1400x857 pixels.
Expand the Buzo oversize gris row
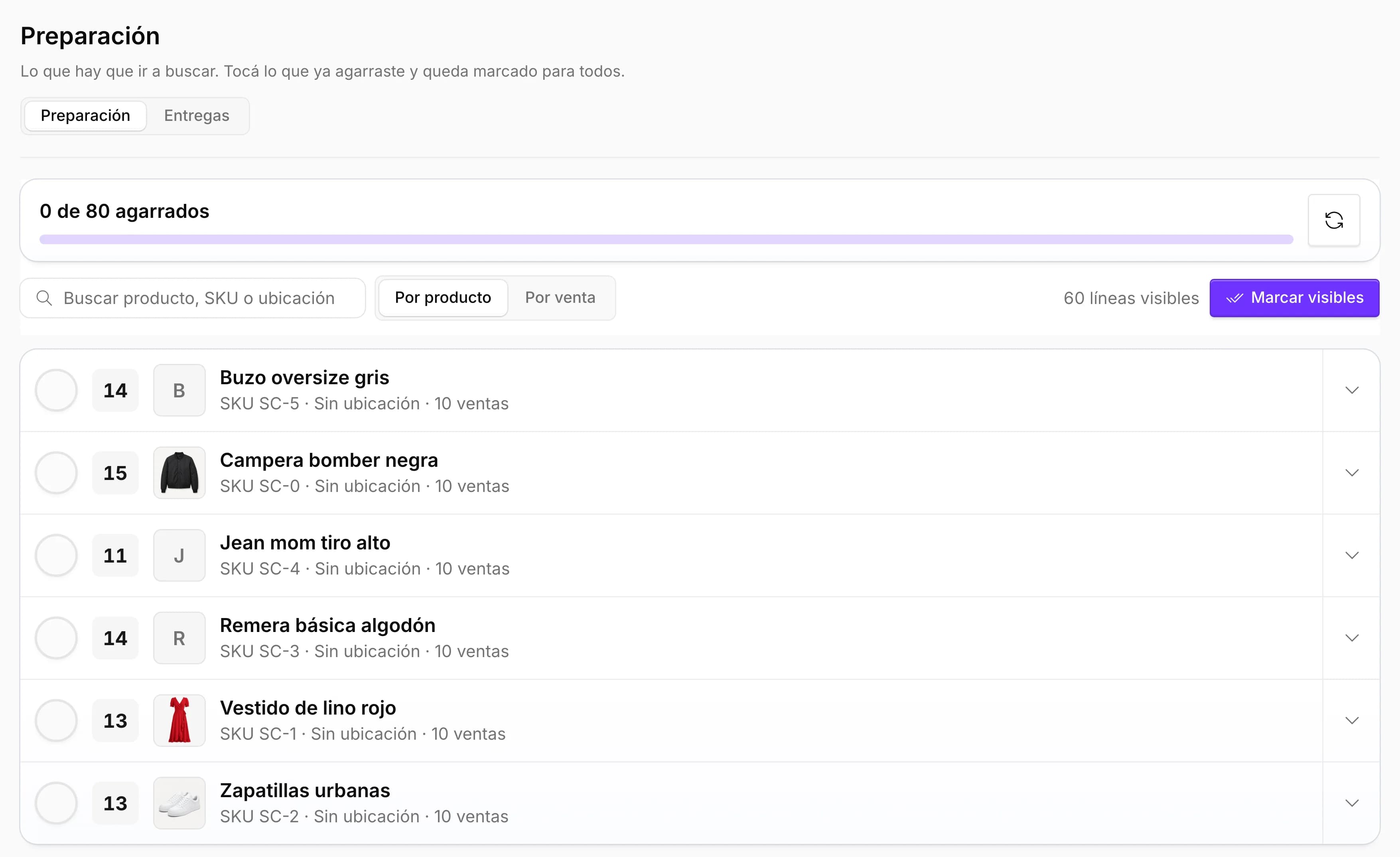pos(1352,390)
